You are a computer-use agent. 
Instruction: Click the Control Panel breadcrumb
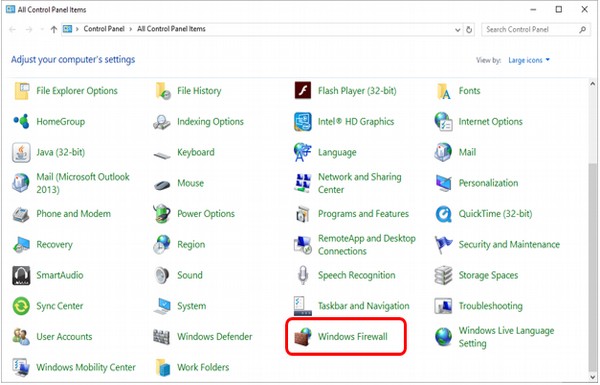coord(104,29)
